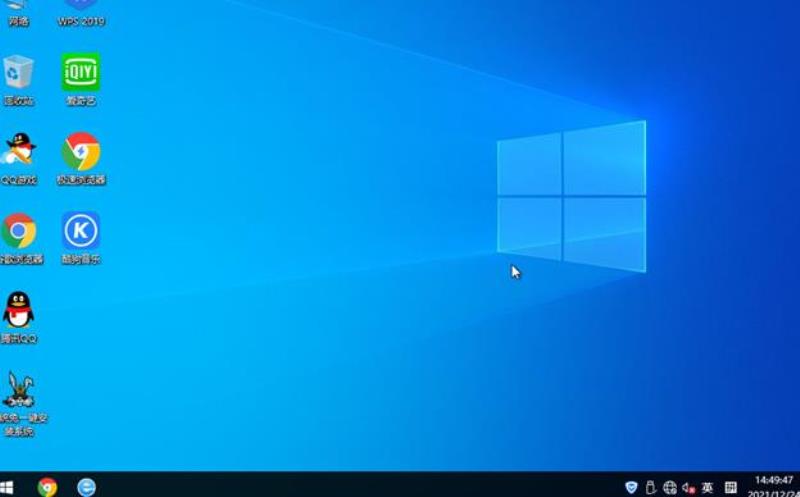Viewport: 800px width, 497px height.
Task: Select the "WPS 2019" icon label
Action: (x=81, y=21)
